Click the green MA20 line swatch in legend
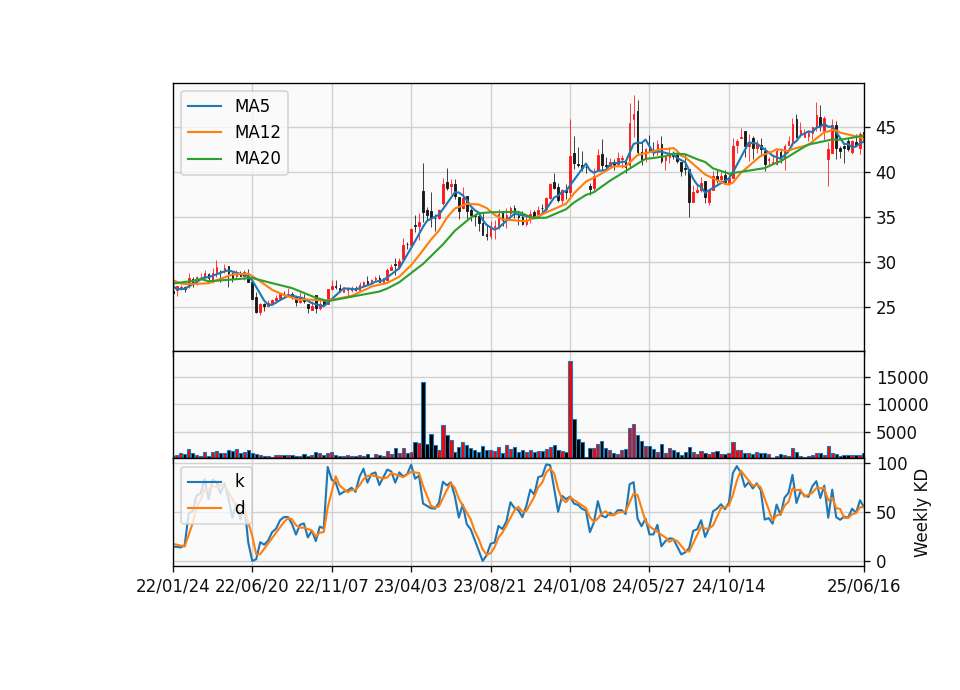The height and width of the screenshot is (690, 960). (204, 158)
